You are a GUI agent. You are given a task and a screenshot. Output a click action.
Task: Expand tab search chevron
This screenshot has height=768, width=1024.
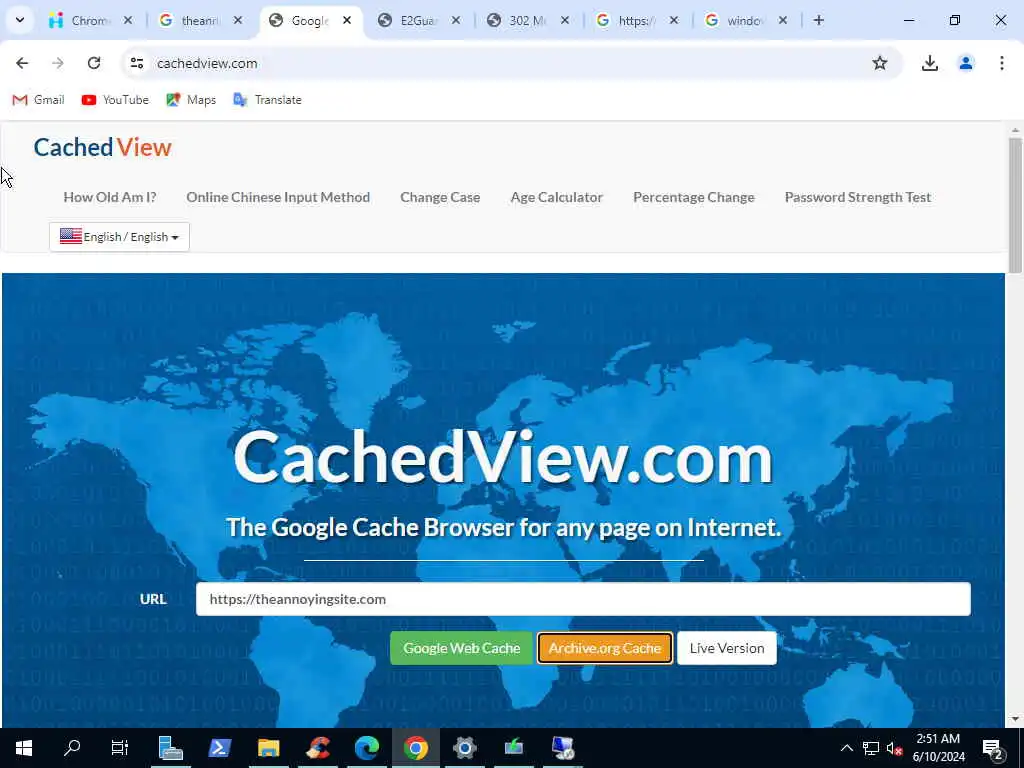(20, 20)
